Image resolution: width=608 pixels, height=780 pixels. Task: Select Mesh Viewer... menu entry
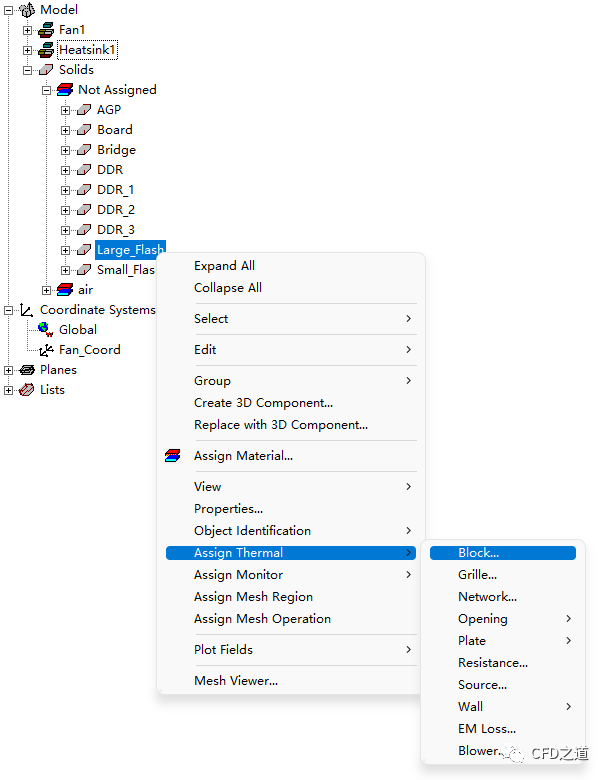coord(236,681)
